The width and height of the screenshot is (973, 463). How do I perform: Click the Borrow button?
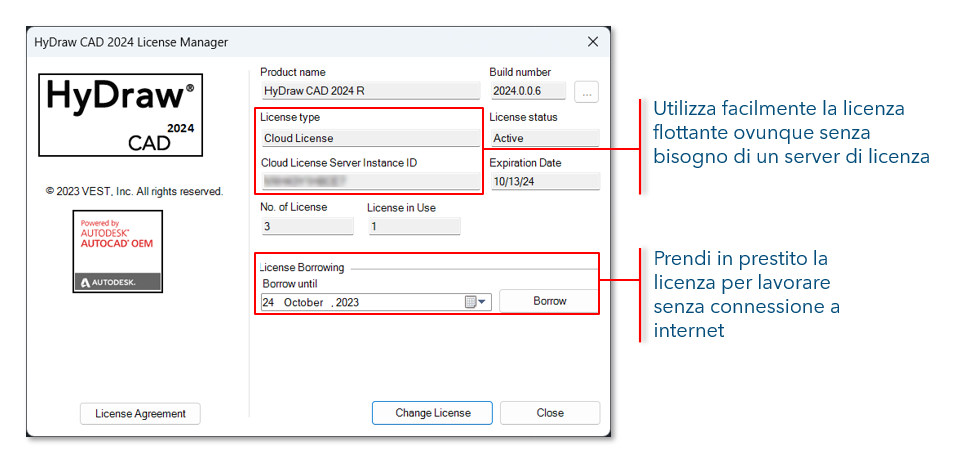pos(549,301)
